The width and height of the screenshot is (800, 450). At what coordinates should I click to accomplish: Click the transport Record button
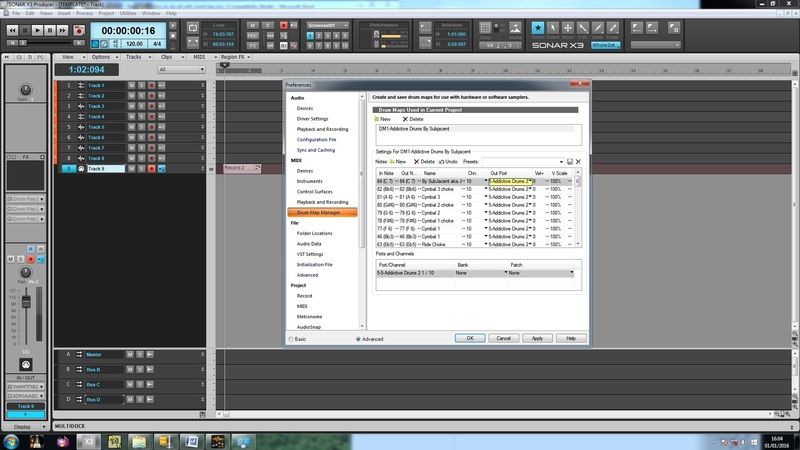(79, 31)
